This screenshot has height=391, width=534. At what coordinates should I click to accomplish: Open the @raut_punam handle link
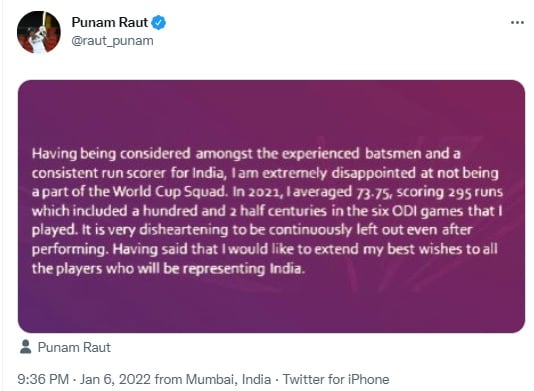(x=112, y=41)
